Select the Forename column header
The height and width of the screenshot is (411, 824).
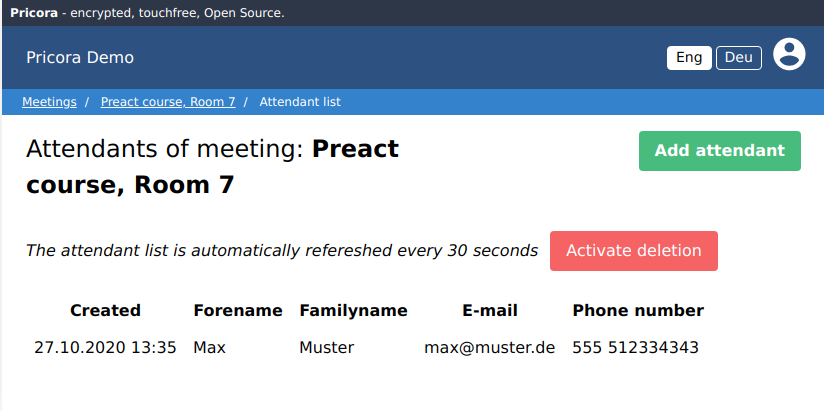(238, 310)
